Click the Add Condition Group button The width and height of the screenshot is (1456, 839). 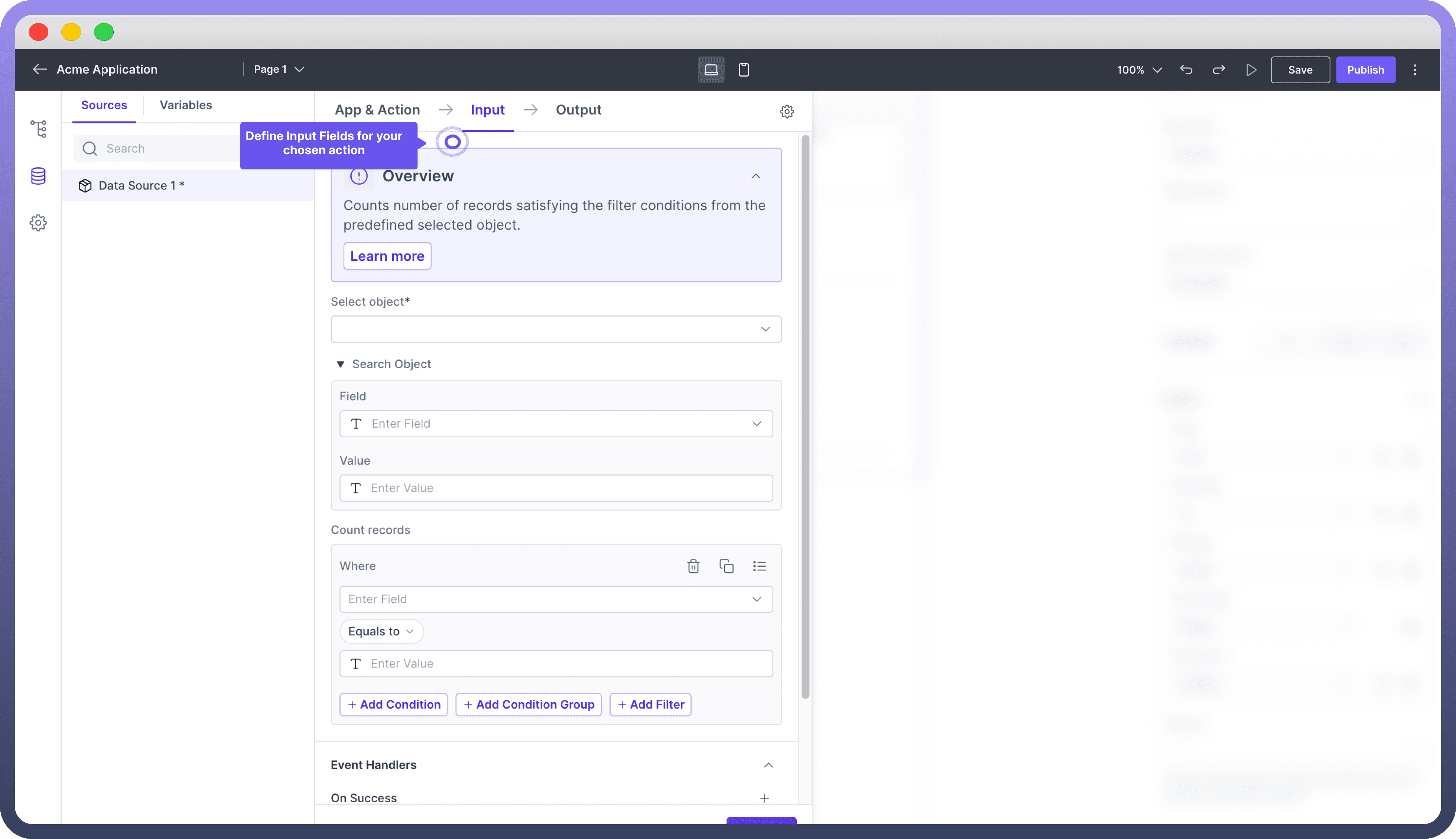[x=528, y=704]
